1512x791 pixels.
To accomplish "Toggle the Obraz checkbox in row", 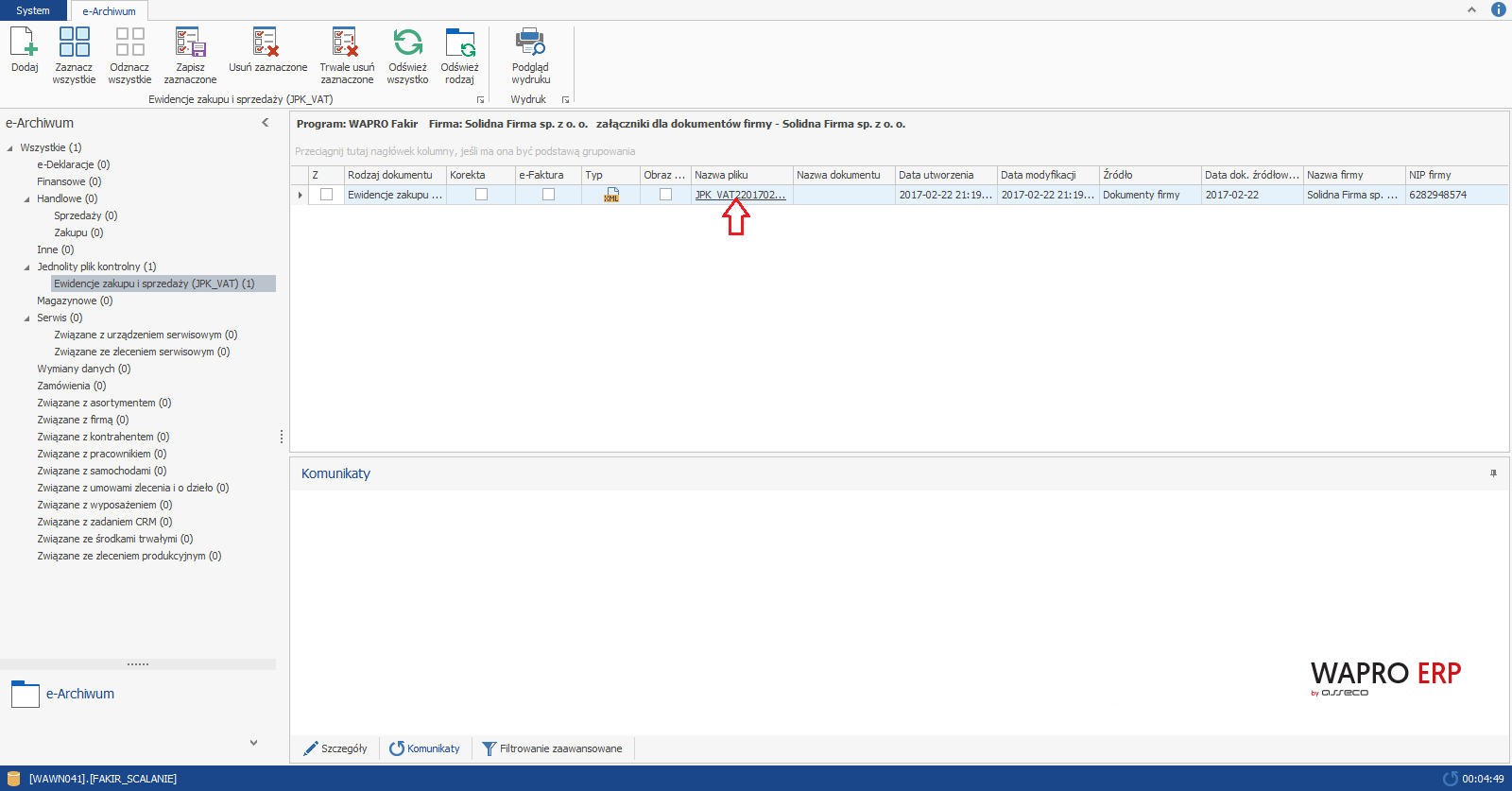I will [665, 195].
